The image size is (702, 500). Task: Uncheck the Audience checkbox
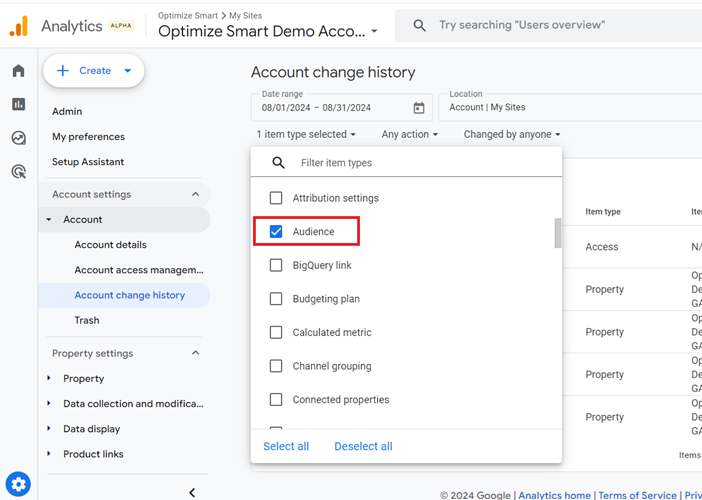tap(276, 231)
